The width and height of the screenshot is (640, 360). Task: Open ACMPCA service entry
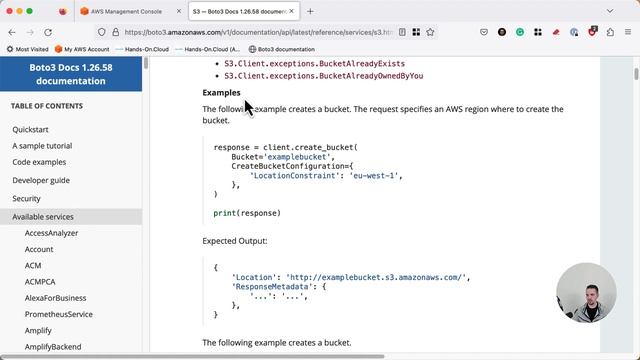[x=40, y=282]
